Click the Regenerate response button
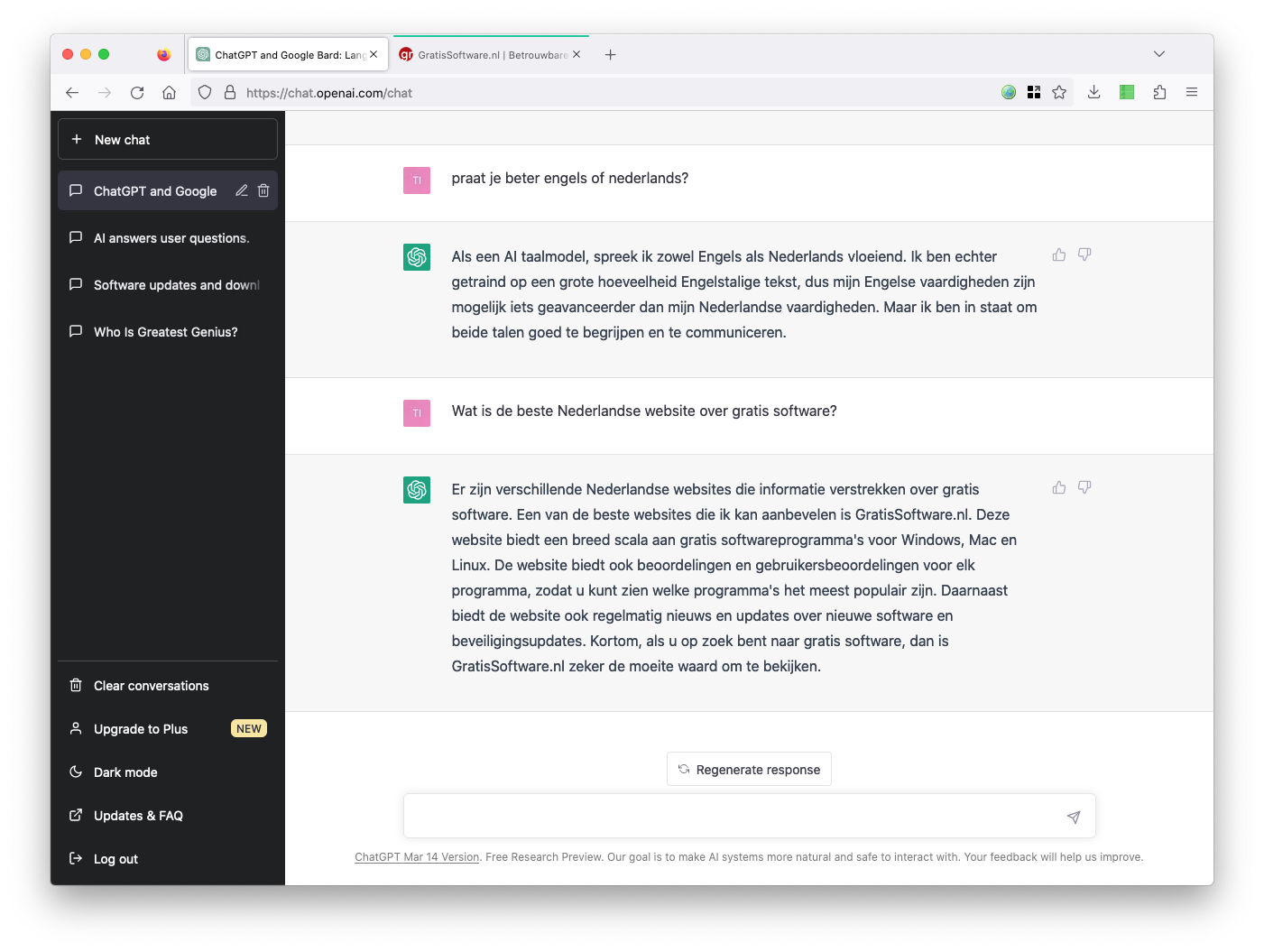This screenshot has width=1264, height=952. (x=749, y=770)
